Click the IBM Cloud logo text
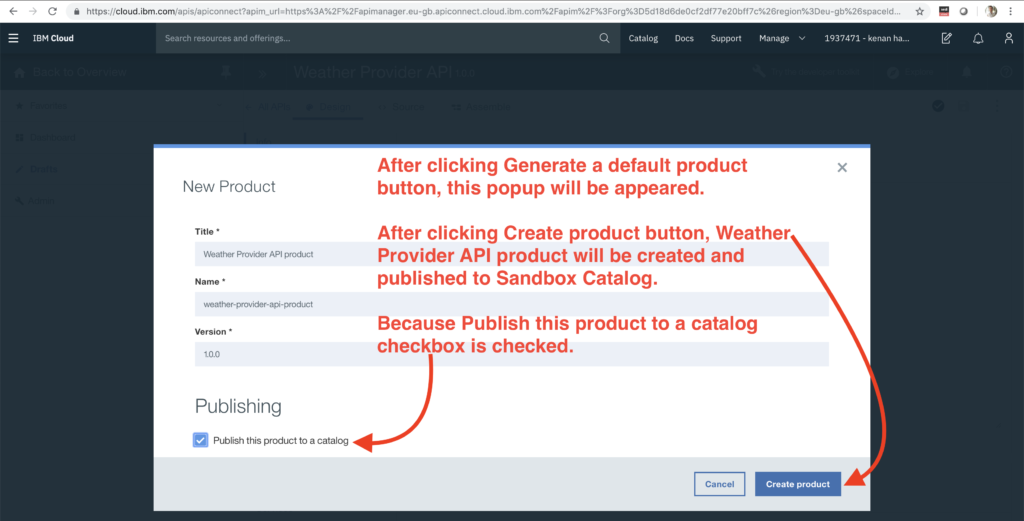This screenshot has height=521, width=1024. (x=53, y=39)
